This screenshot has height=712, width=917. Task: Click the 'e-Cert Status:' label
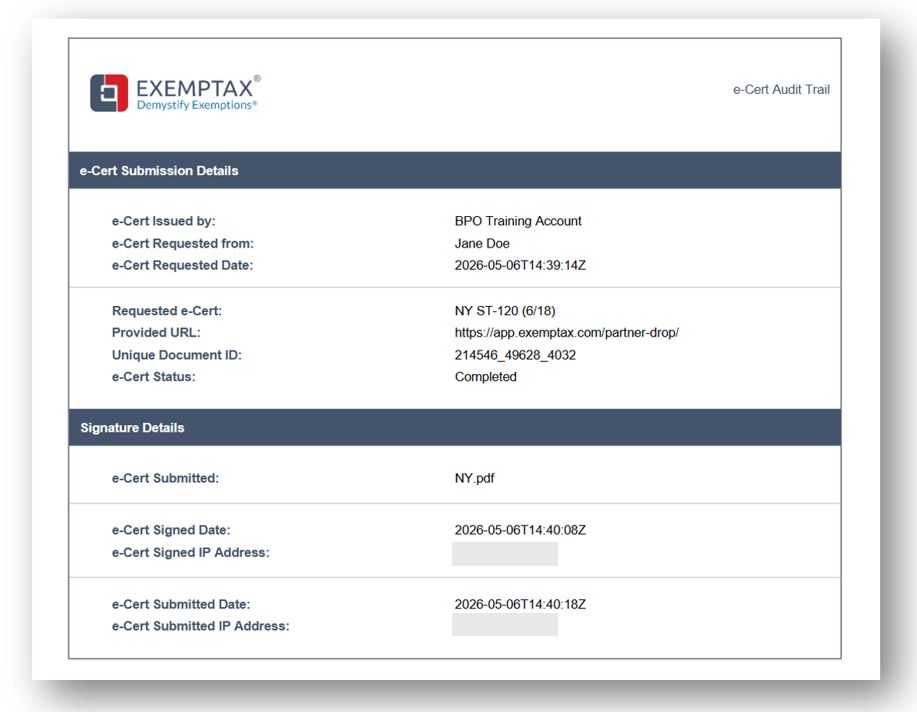154,377
